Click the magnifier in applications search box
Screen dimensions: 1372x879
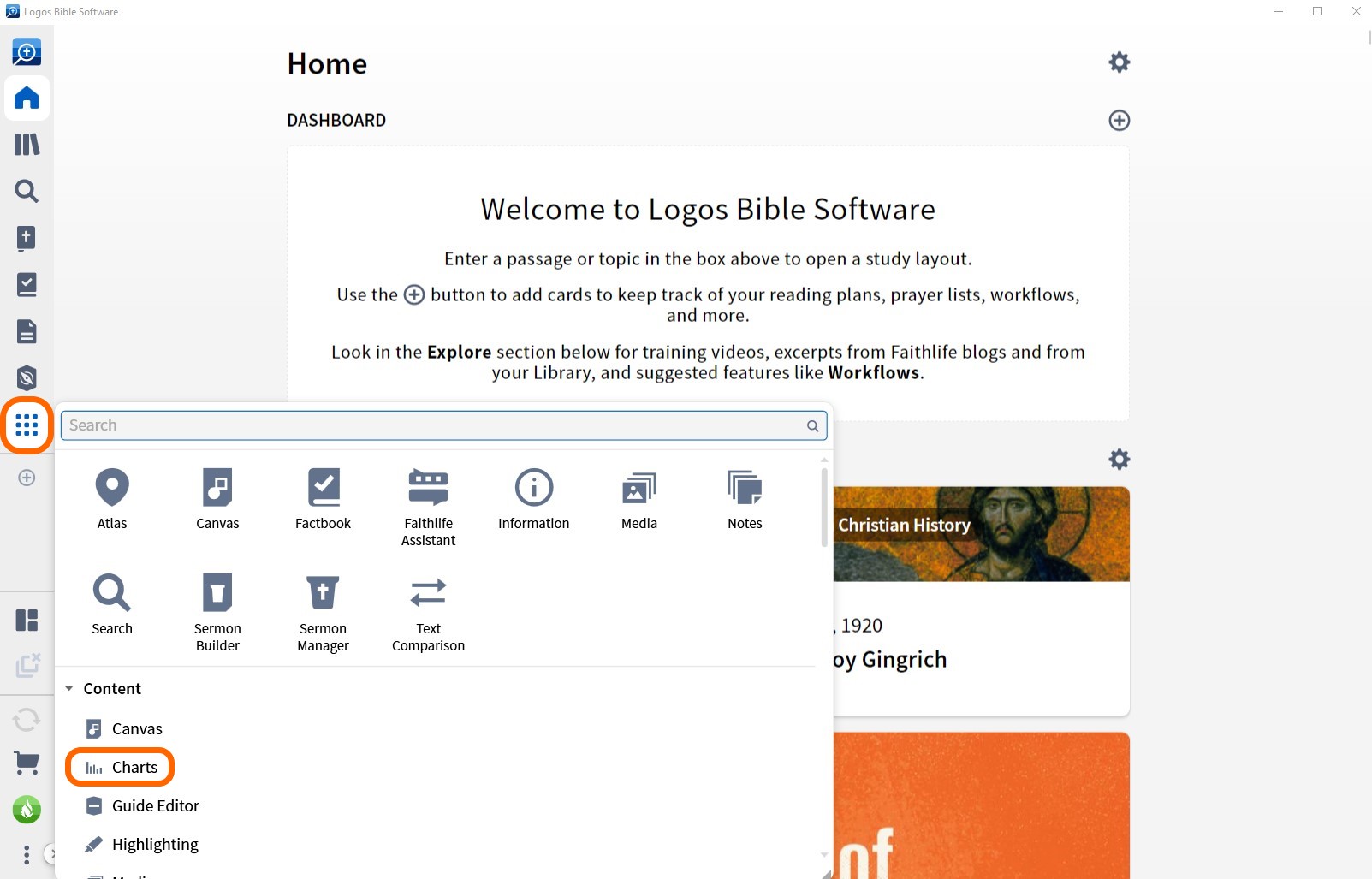tap(812, 425)
